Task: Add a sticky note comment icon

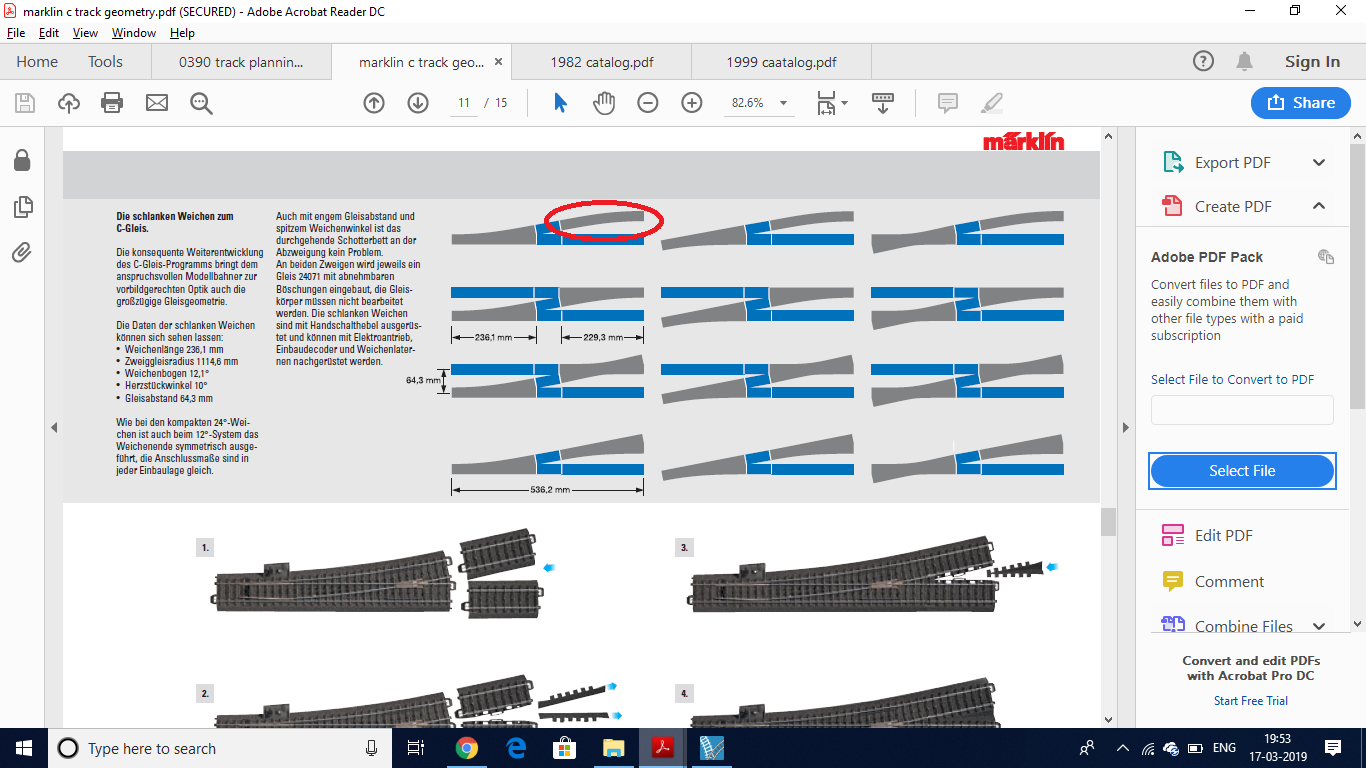Action: (947, 103)
